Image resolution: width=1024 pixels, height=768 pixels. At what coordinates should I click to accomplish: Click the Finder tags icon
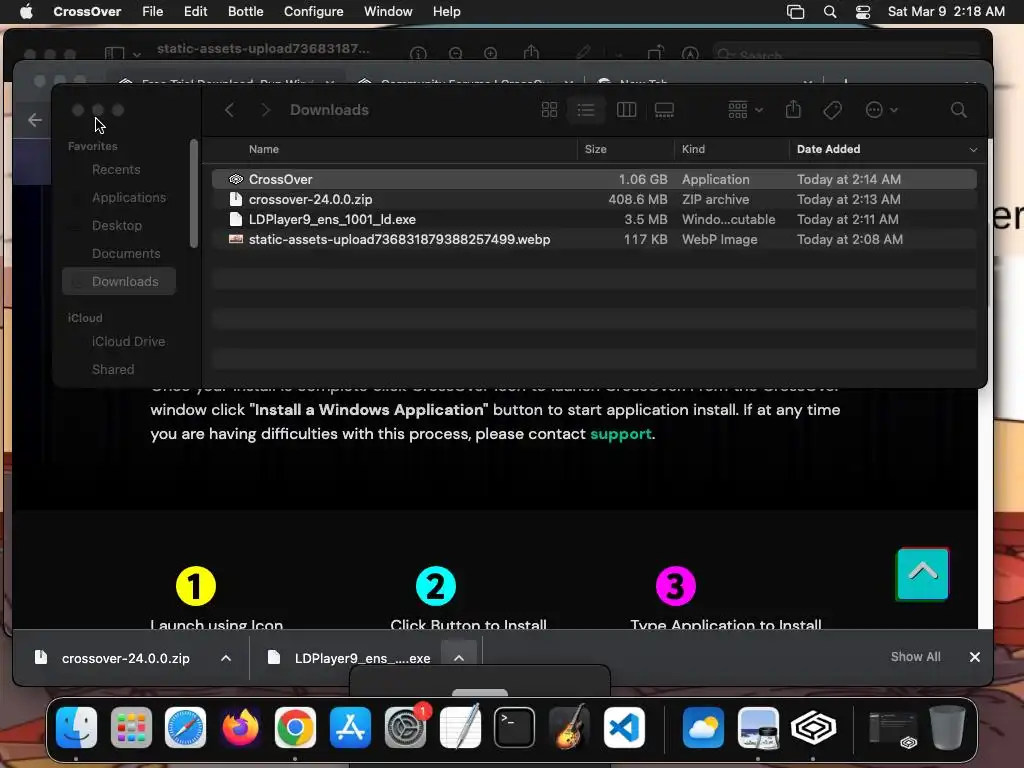pyautogui.click(x=832, y=110)
